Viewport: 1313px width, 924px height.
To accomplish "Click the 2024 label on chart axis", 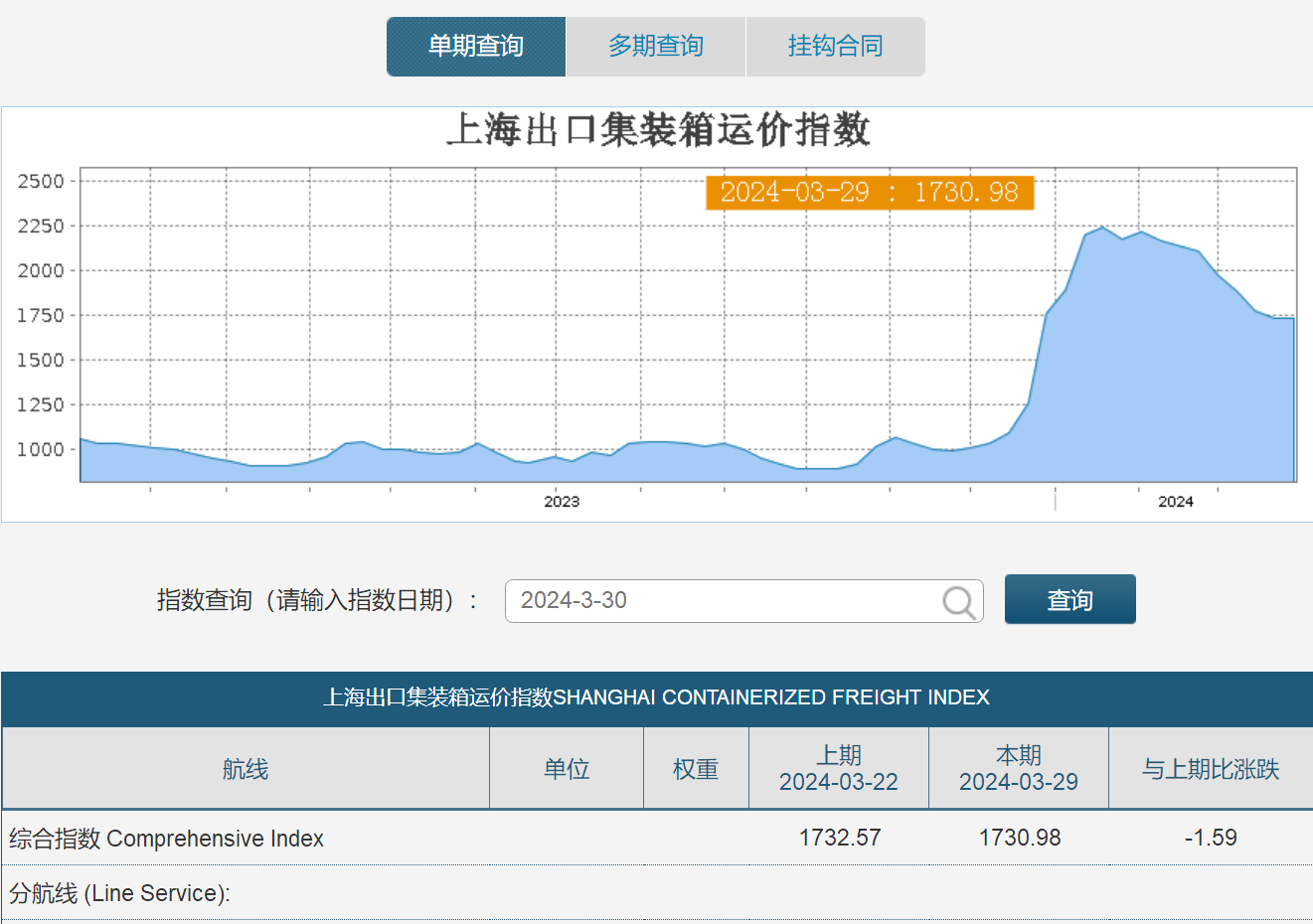I will click(x=1177, y=502).
